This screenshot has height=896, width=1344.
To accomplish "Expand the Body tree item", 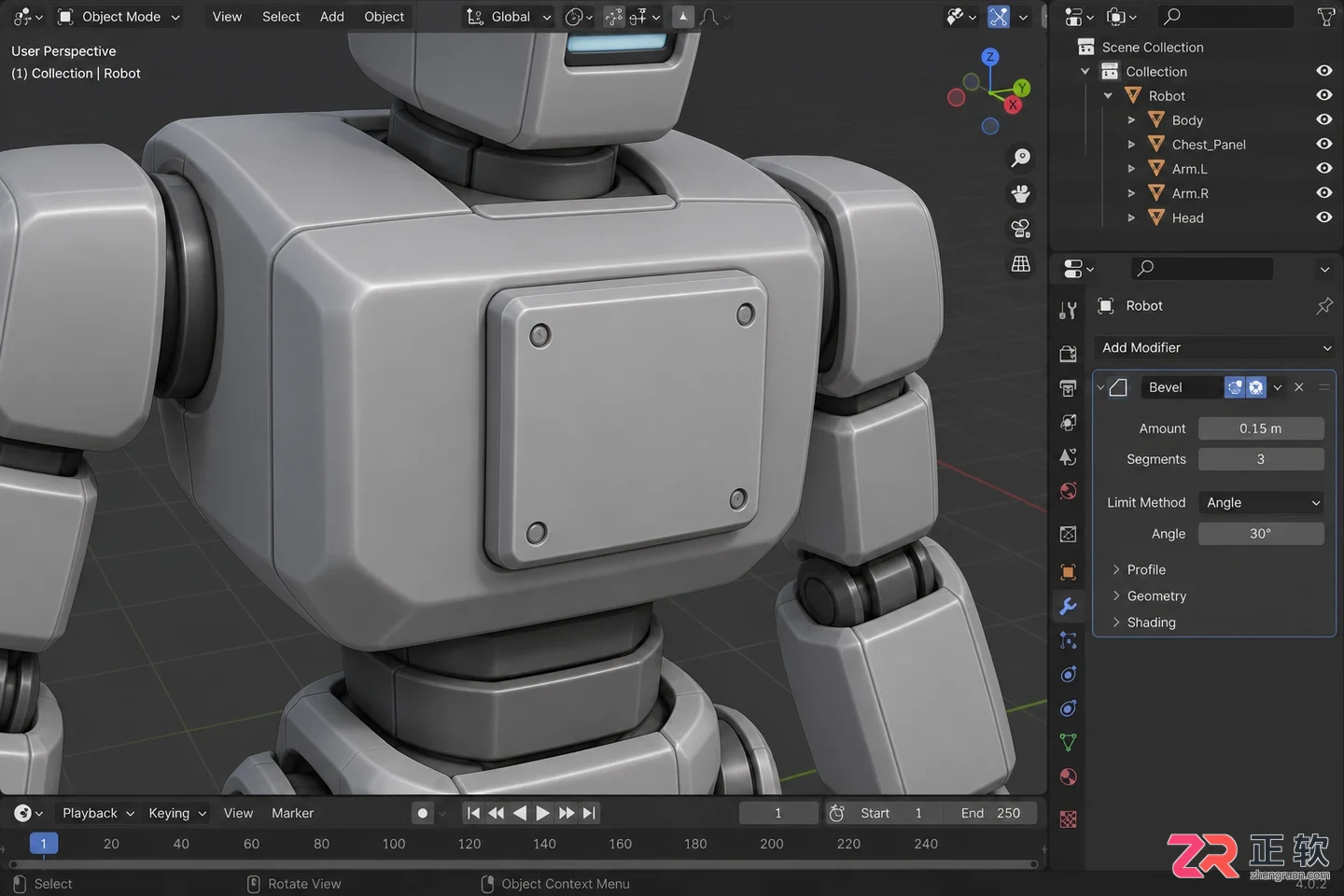I will (x=1131, y=120).
